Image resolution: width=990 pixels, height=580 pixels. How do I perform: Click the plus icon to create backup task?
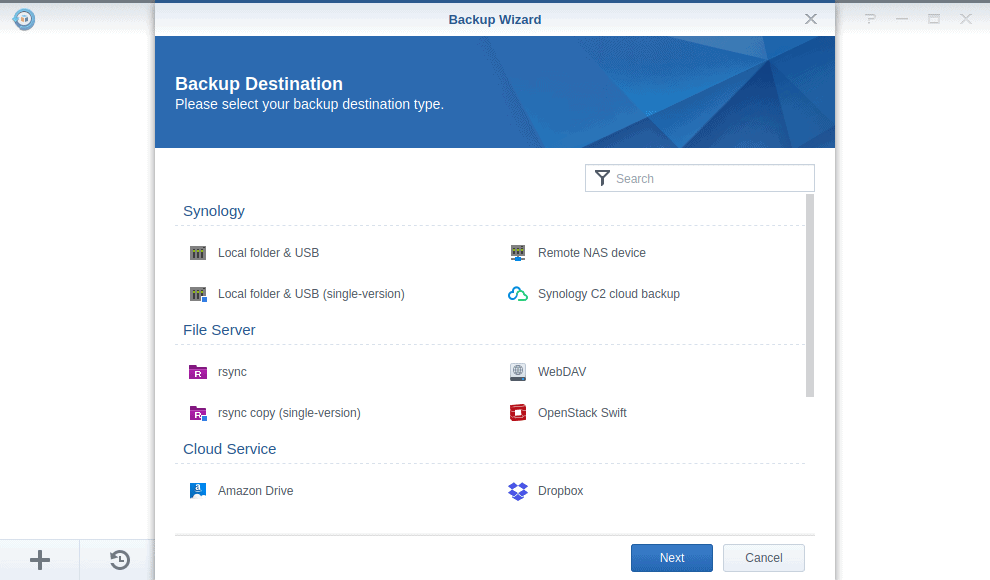point(39,560)
